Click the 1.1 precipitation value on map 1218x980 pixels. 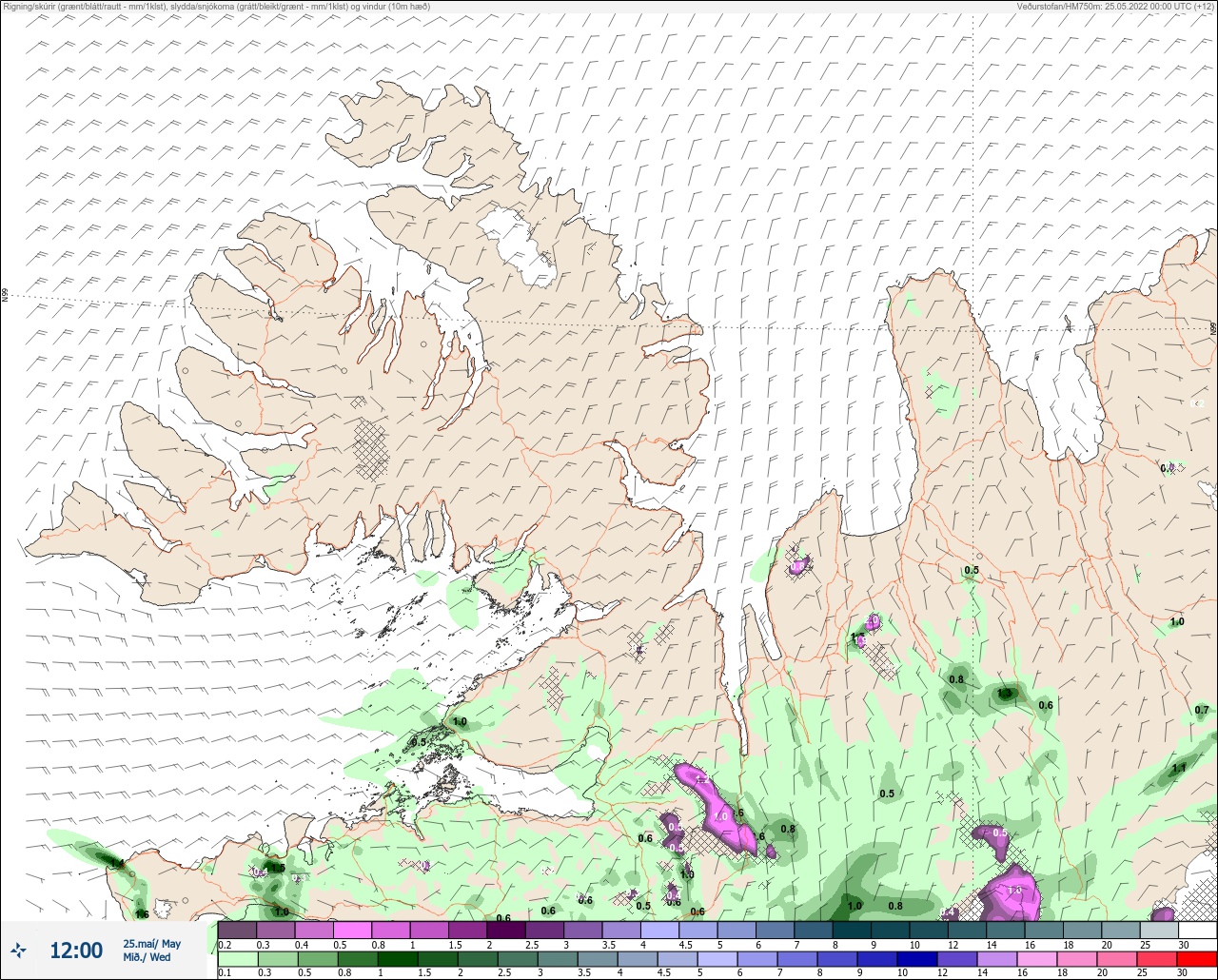pyautogui.click(x=1179, y=768)
